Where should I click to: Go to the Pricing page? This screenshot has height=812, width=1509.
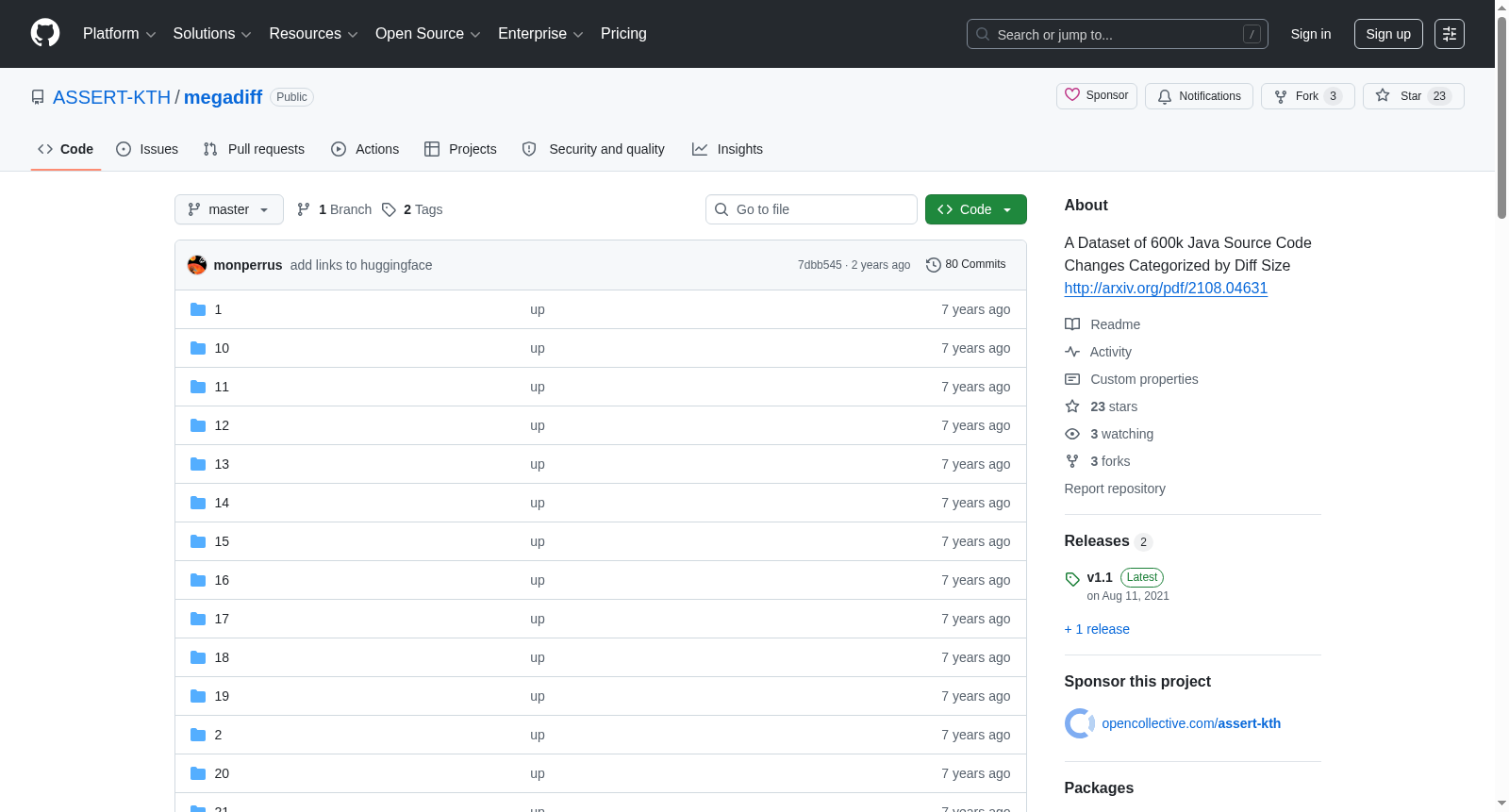coord(623,34)
